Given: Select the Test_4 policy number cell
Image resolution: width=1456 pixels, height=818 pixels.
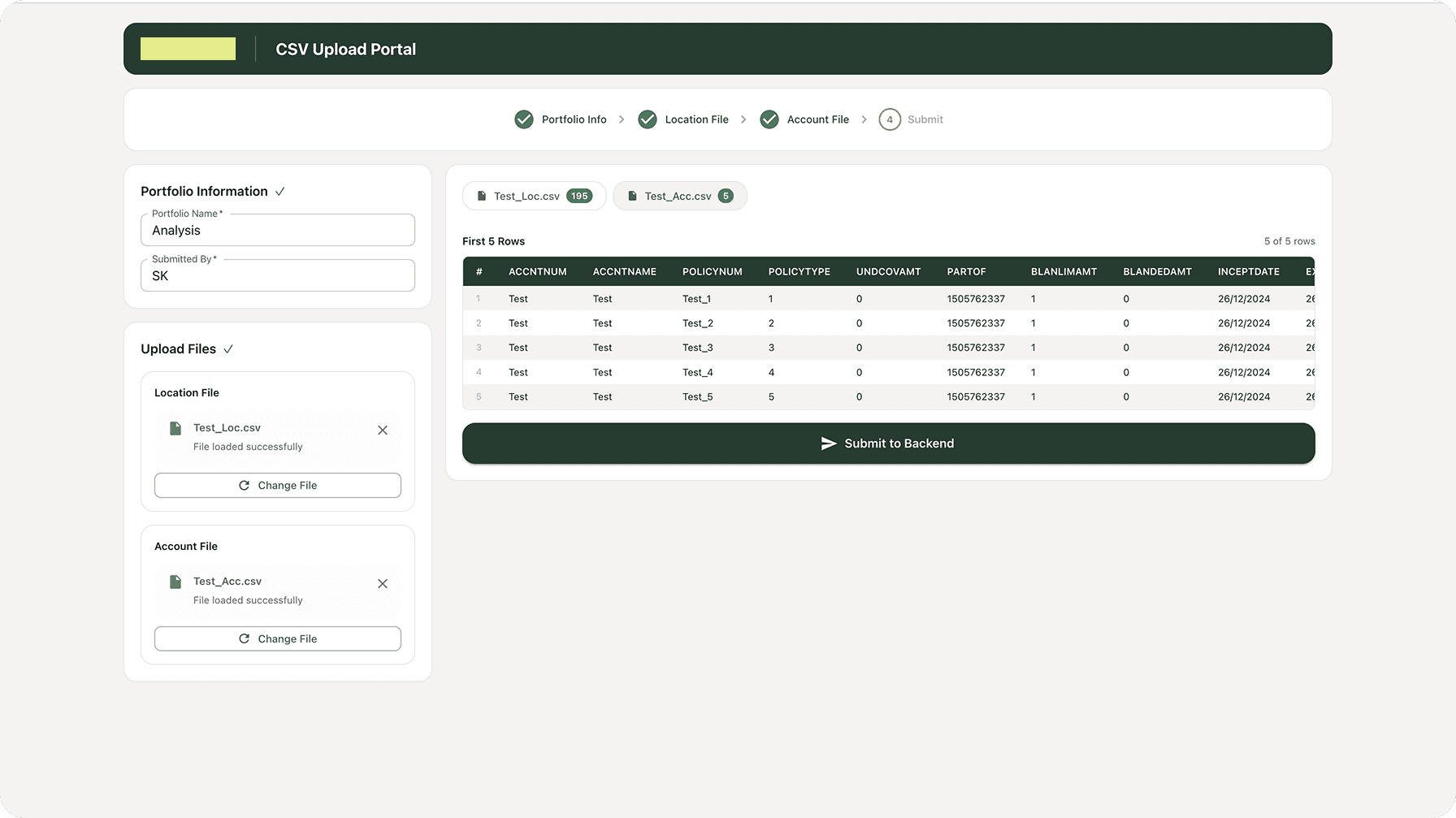Looking at the screenshot, I should tap(698, 372).
